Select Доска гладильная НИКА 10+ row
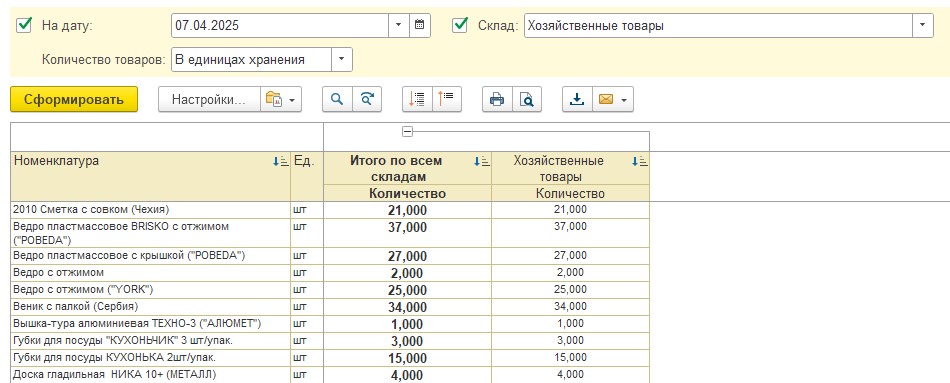 [151, 375]
